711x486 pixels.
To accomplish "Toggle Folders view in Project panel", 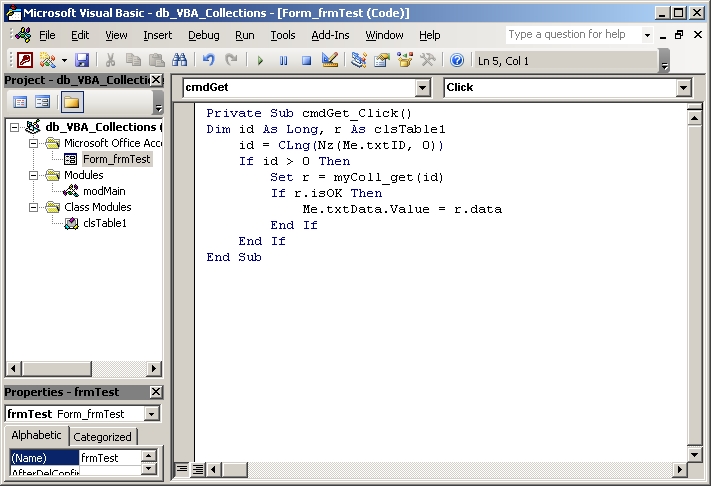I will point(72,102).
